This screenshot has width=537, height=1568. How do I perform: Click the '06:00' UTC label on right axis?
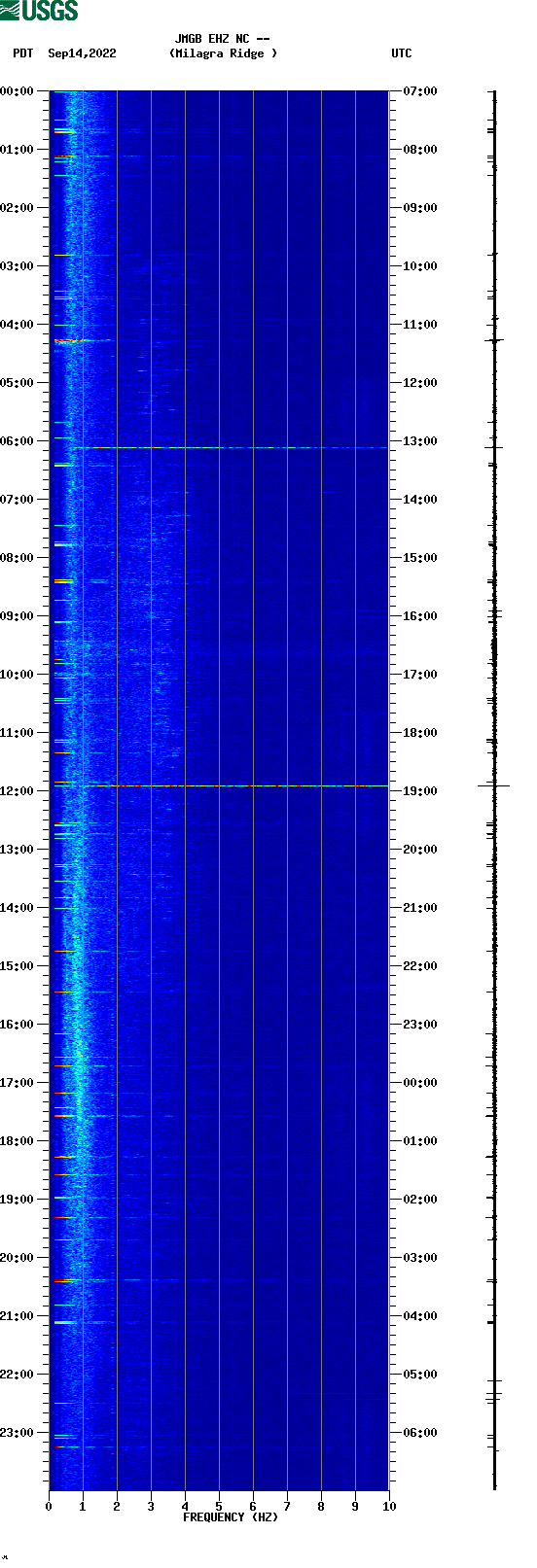click(x=420, y=1433)
